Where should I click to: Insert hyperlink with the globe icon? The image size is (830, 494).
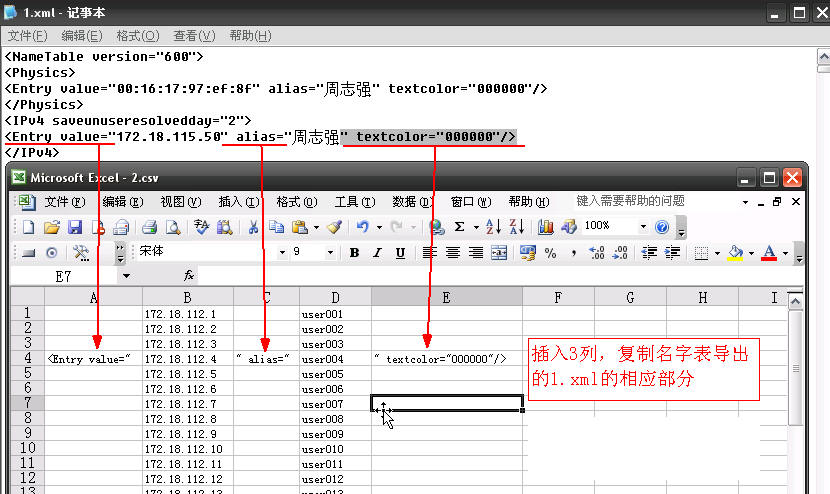[x=437, y=227]
